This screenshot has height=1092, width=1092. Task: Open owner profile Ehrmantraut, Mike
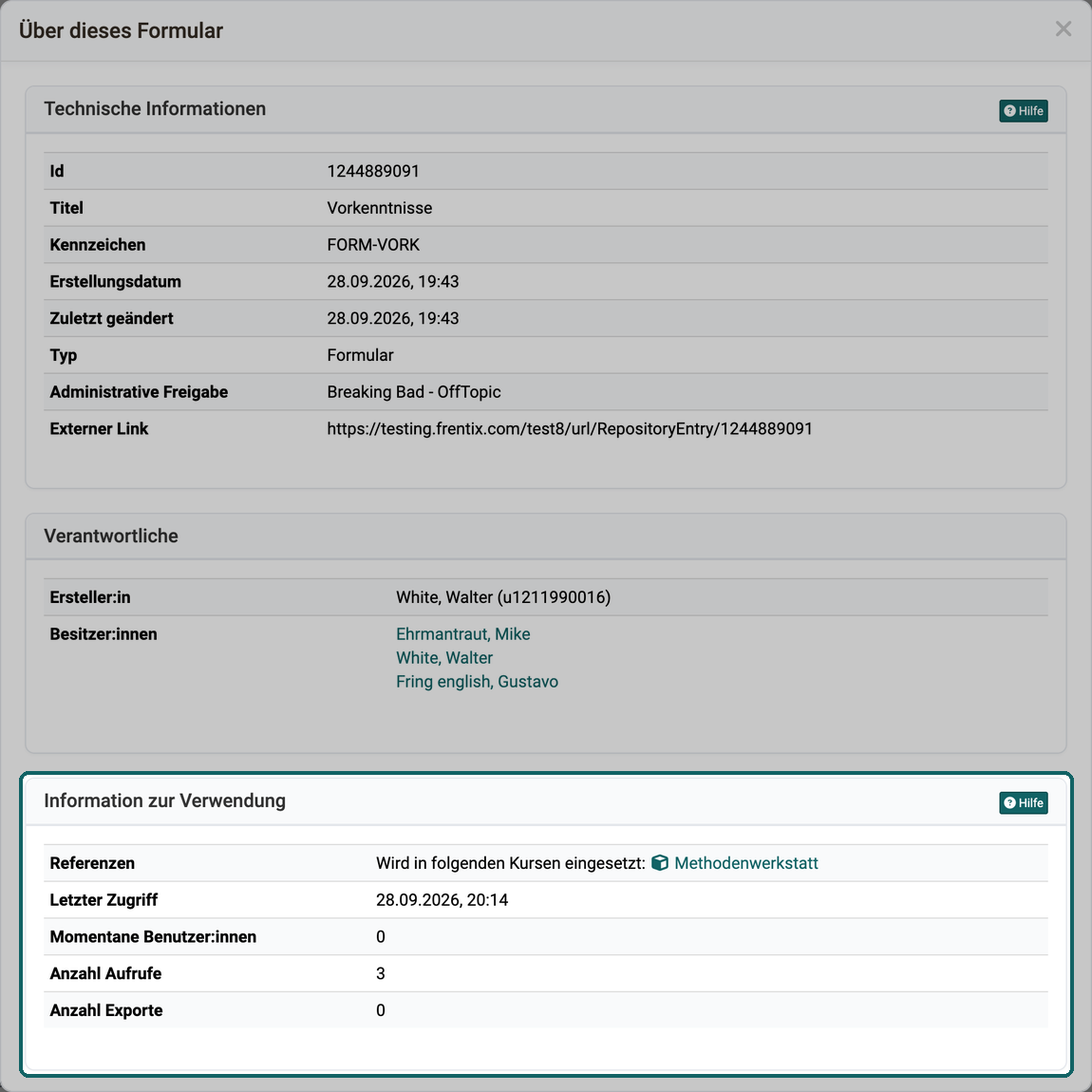[463, 633]
